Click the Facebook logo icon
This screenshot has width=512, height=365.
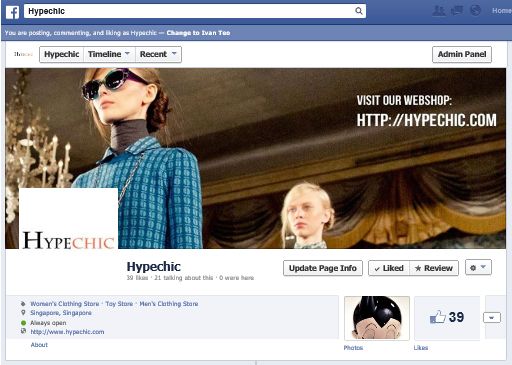pos(12,12)
